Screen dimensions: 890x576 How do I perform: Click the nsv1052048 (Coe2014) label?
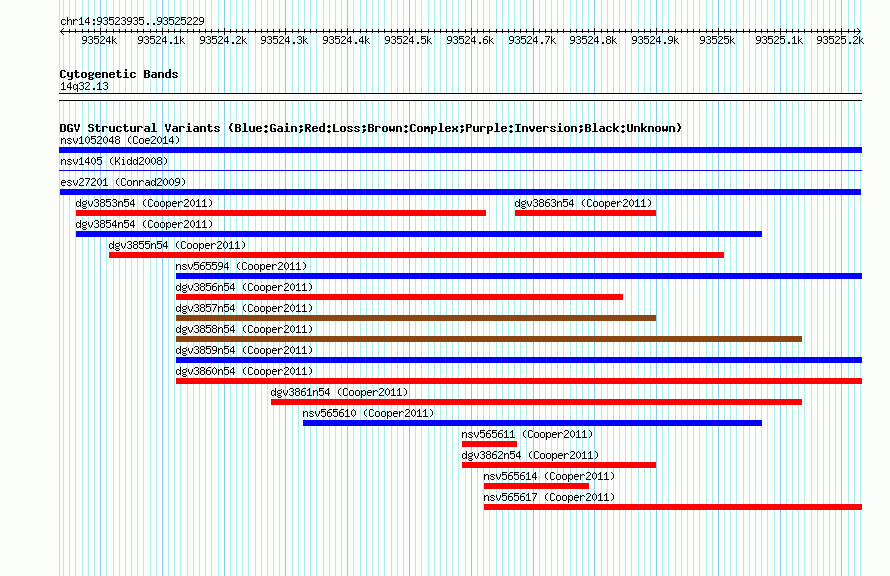click(x=120, y=140)
